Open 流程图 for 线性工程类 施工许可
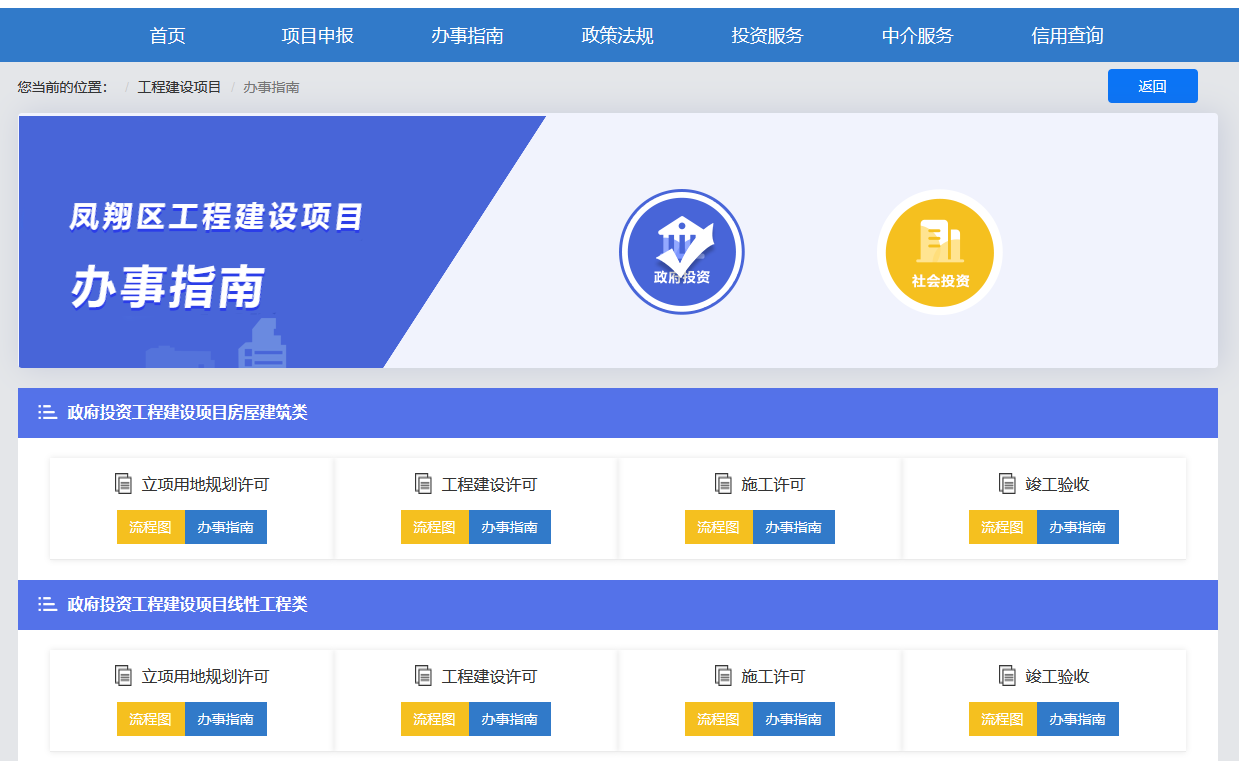Image resolution: width=1239 pixels, height=761 pixels. click(719, 719)
